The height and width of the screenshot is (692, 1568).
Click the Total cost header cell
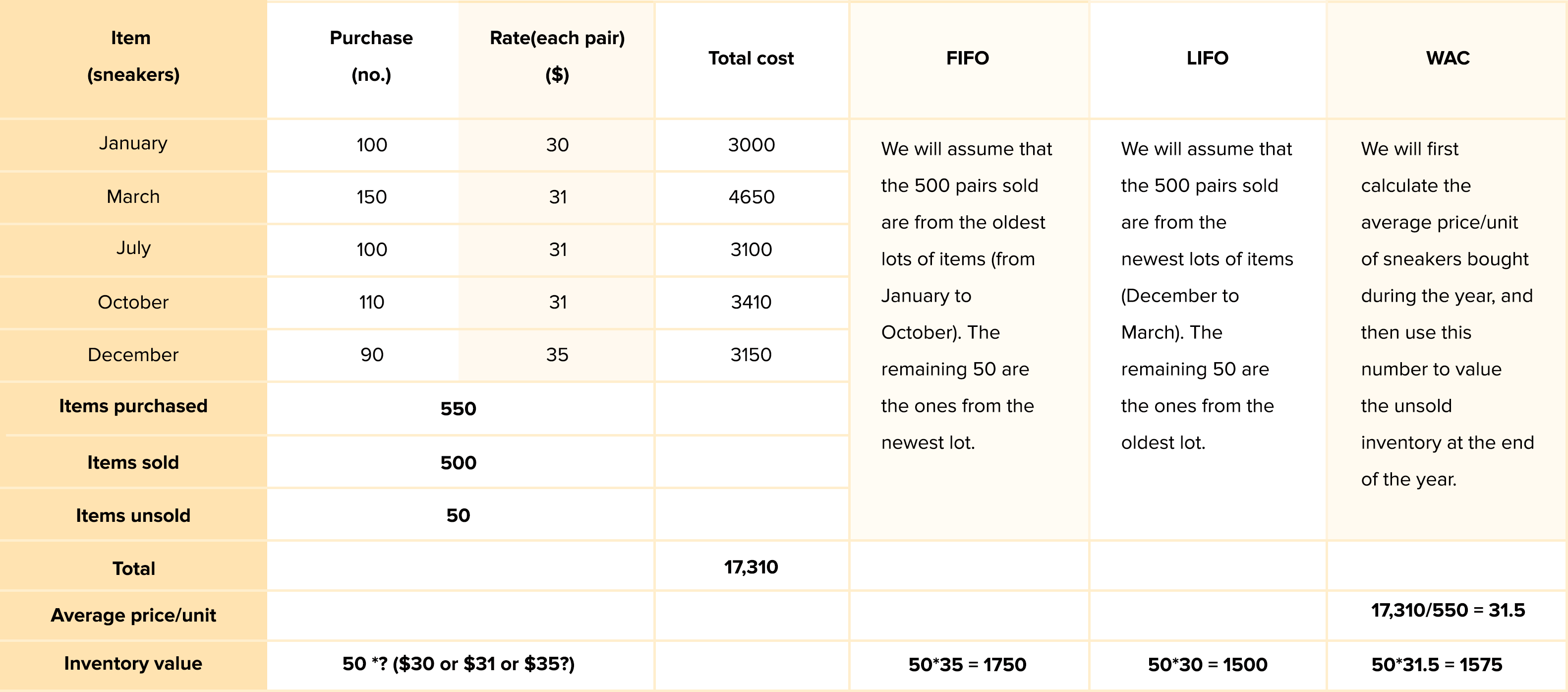[751, 59]
